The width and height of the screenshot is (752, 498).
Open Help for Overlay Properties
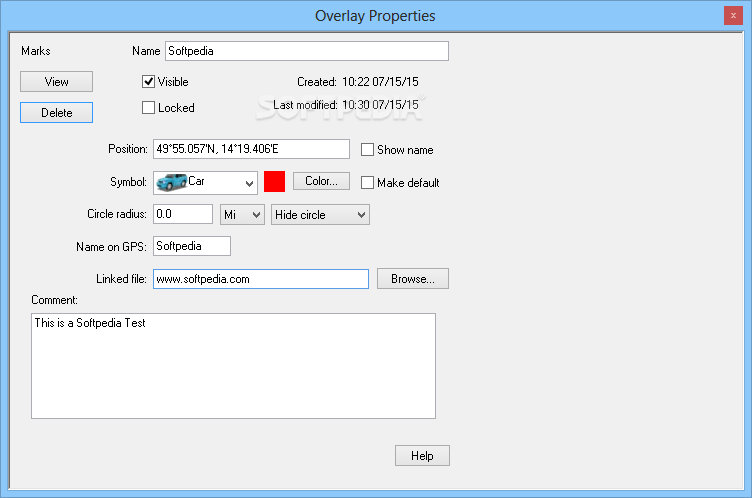point(422,456)
